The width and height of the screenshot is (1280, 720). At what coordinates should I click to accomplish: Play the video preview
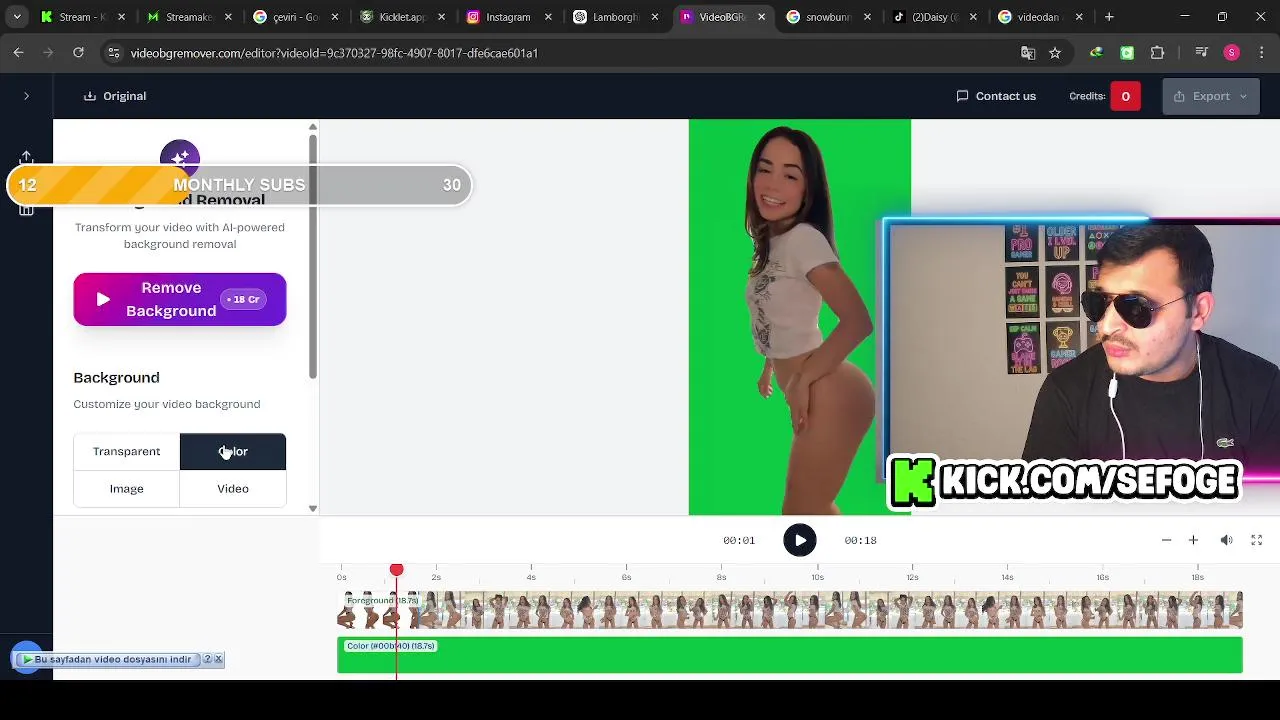click(799, 540)
